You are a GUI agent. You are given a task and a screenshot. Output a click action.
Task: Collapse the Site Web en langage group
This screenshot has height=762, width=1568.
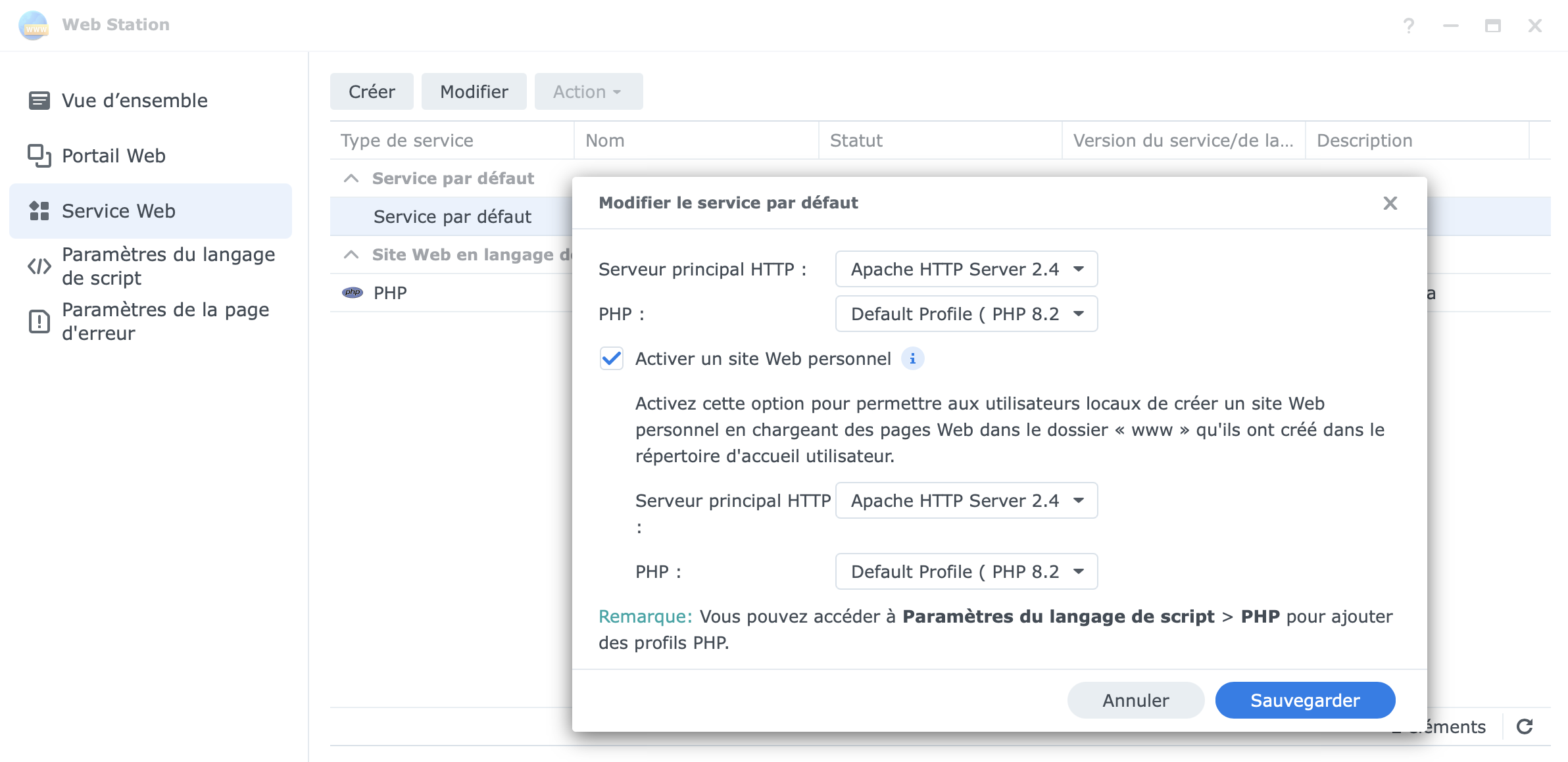coord(352,254)
